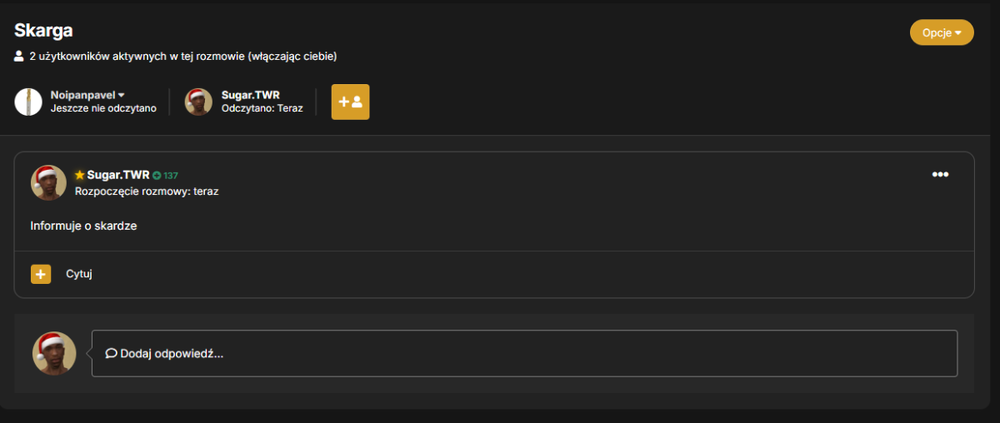Click the Skarga conversation title

[43, 30]
